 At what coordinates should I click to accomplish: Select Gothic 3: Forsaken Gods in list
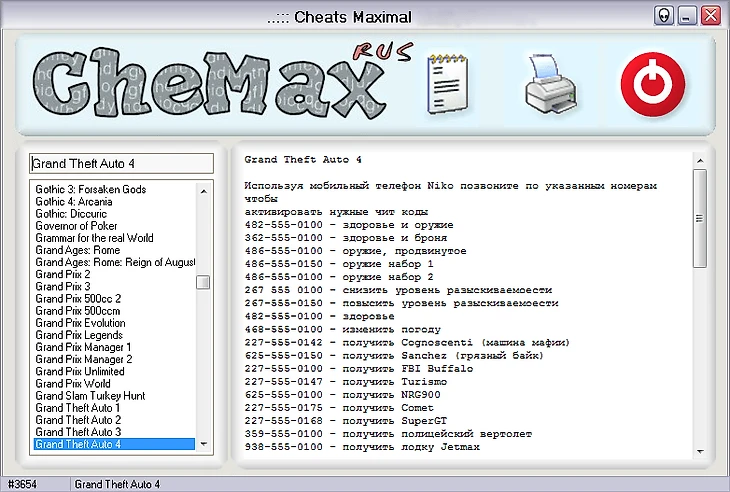[90, 189]
